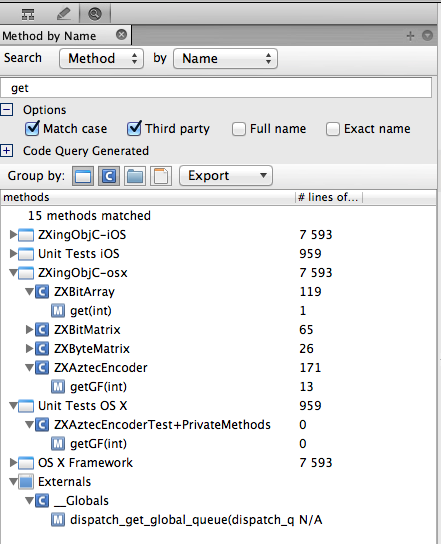Open the diagram view toolbar icon

coord(28,14)
